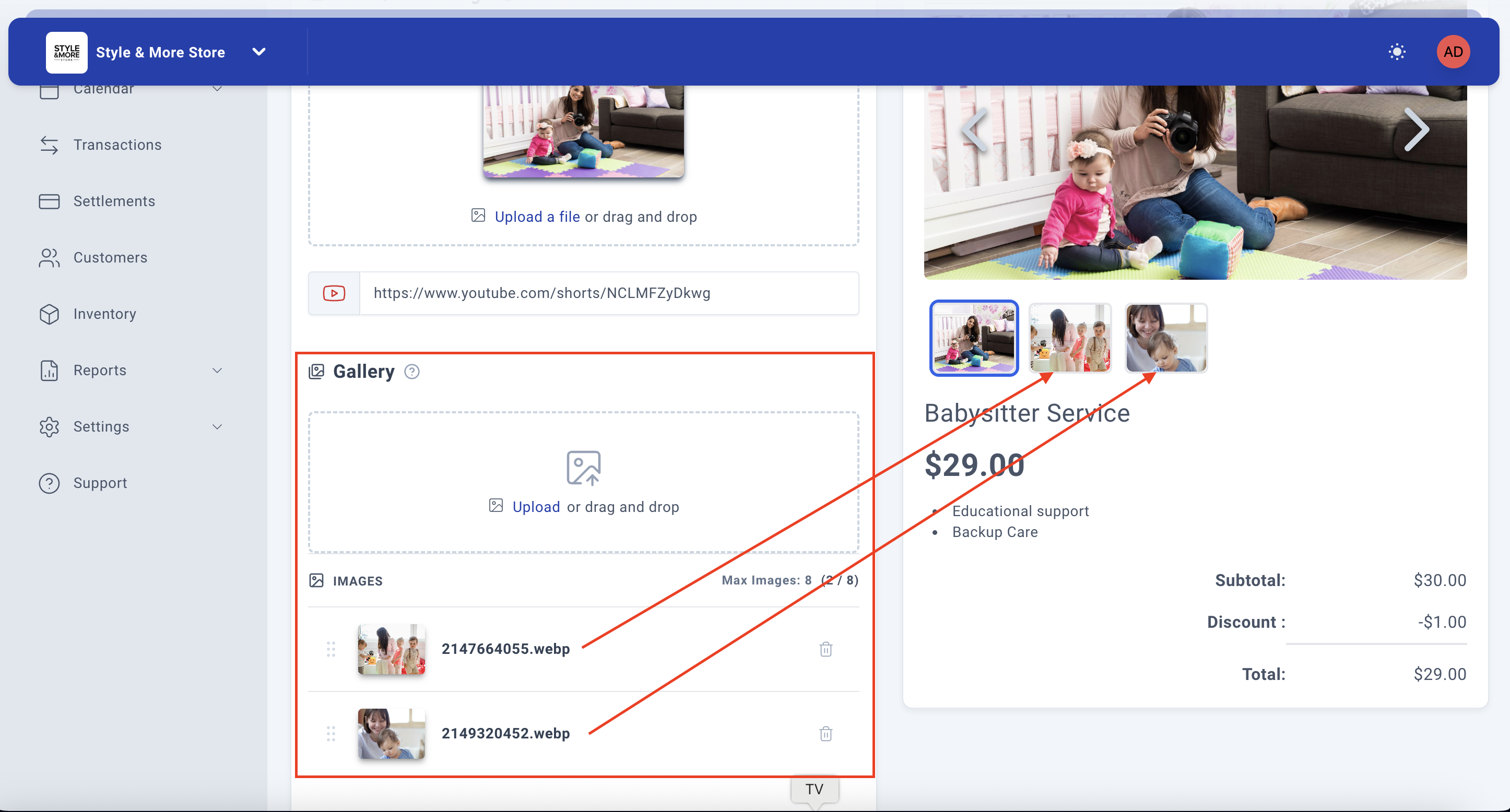Click the YouTube URL input field
1510x812 pixels.
[x=608, y=293]
